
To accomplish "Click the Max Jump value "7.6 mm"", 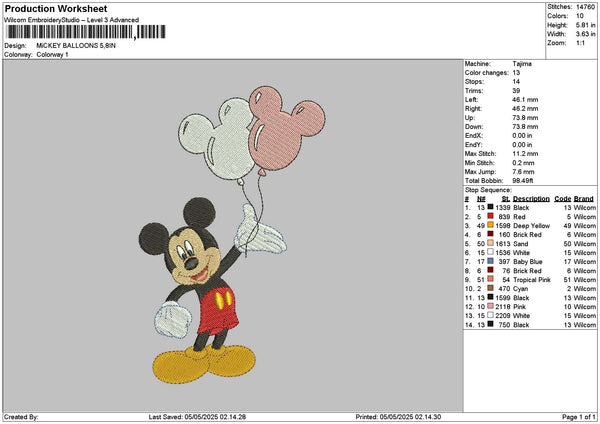I will [x=523, y=172].
